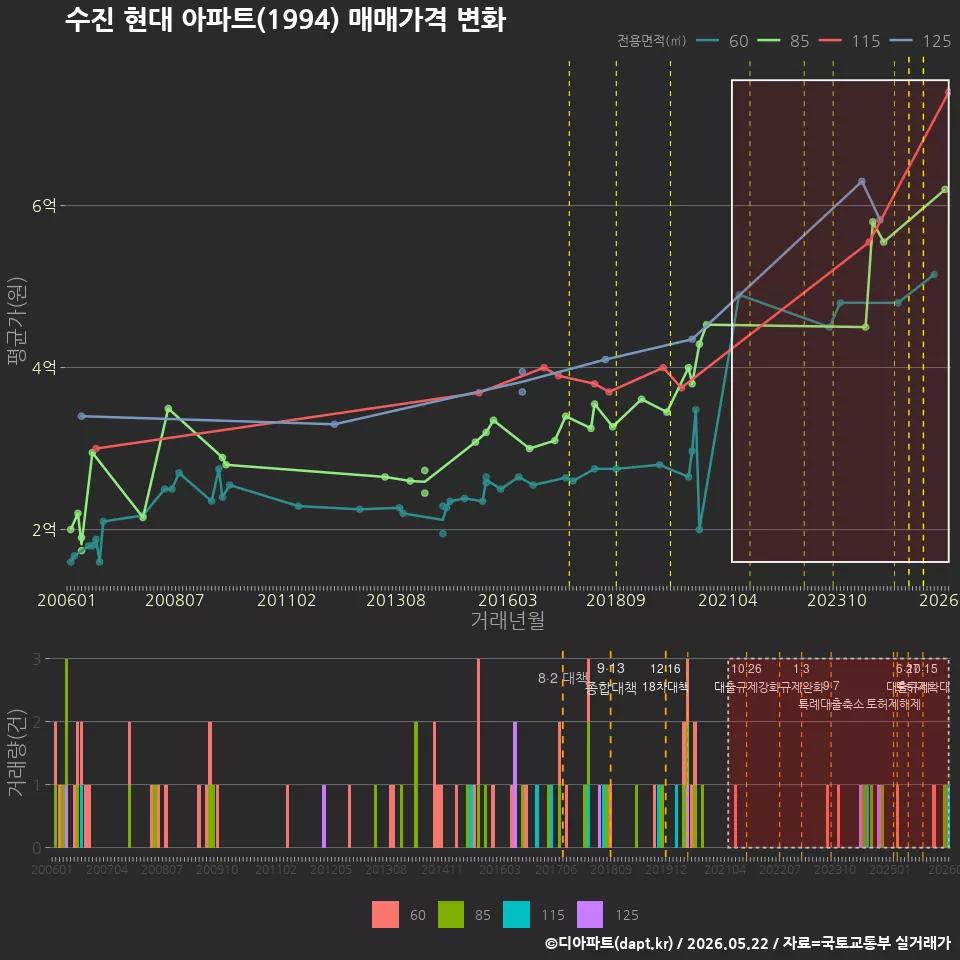Image resolution: width=960 pixels, height=960 pixels.
Task: Select the 60㎡ teal line legend entry
Action: (x=722, y=41)
